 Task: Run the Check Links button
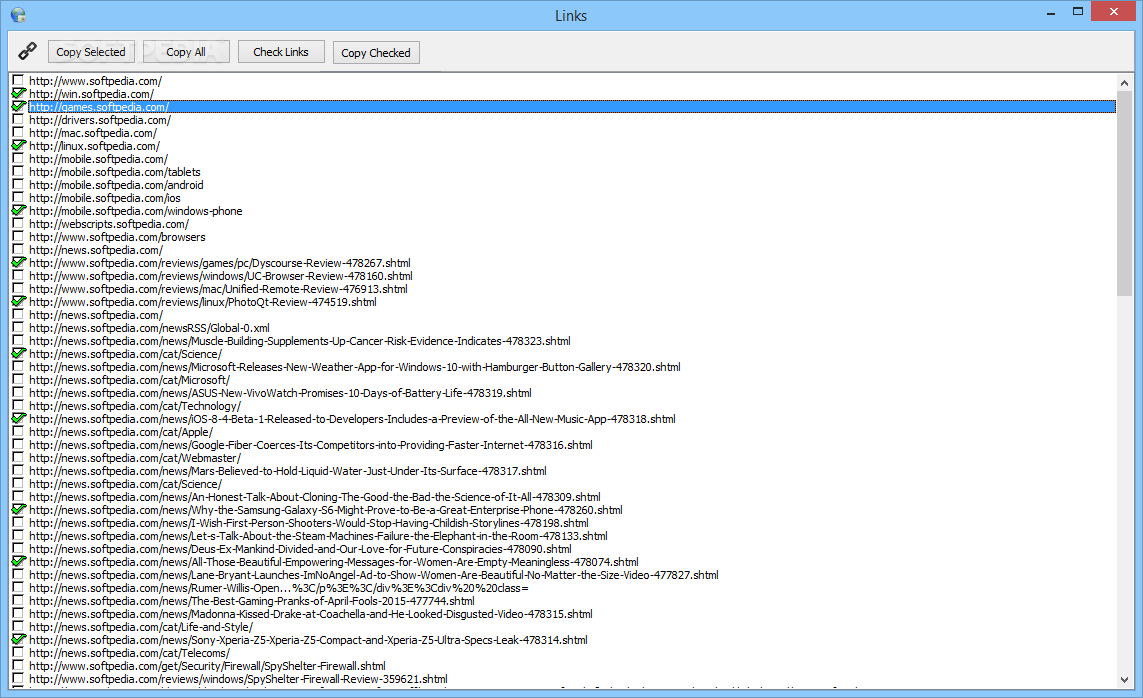(x=281, y=52)
